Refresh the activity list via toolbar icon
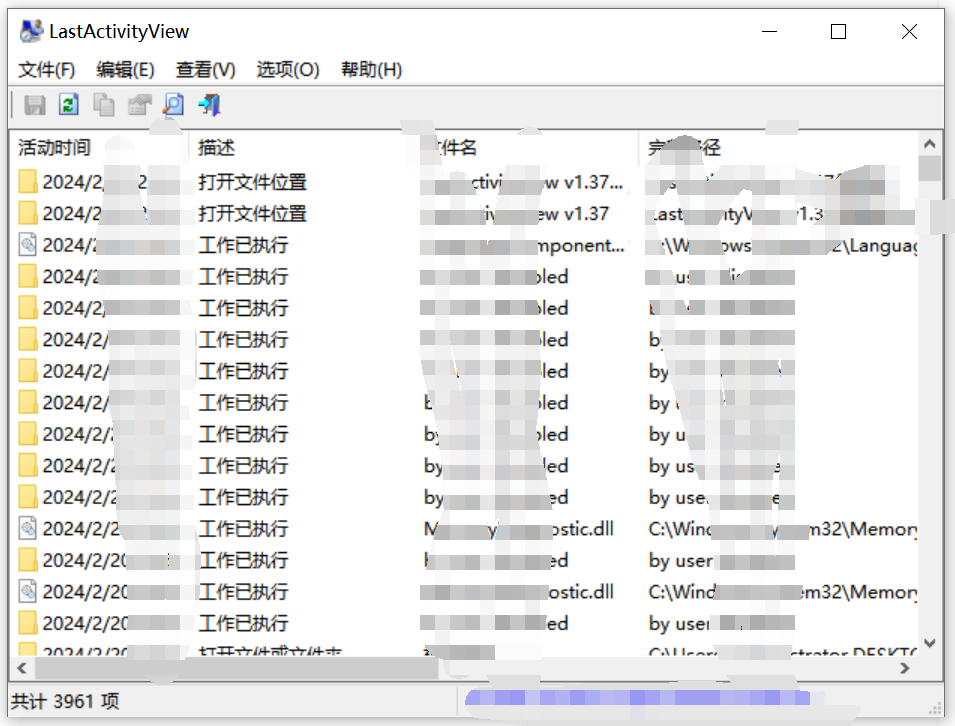The width and height of the screenshot is (955, 726). pos(69,105)
